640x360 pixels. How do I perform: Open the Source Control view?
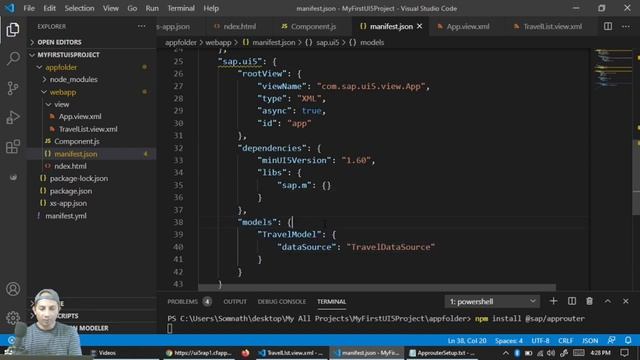(x=13, y=88)
